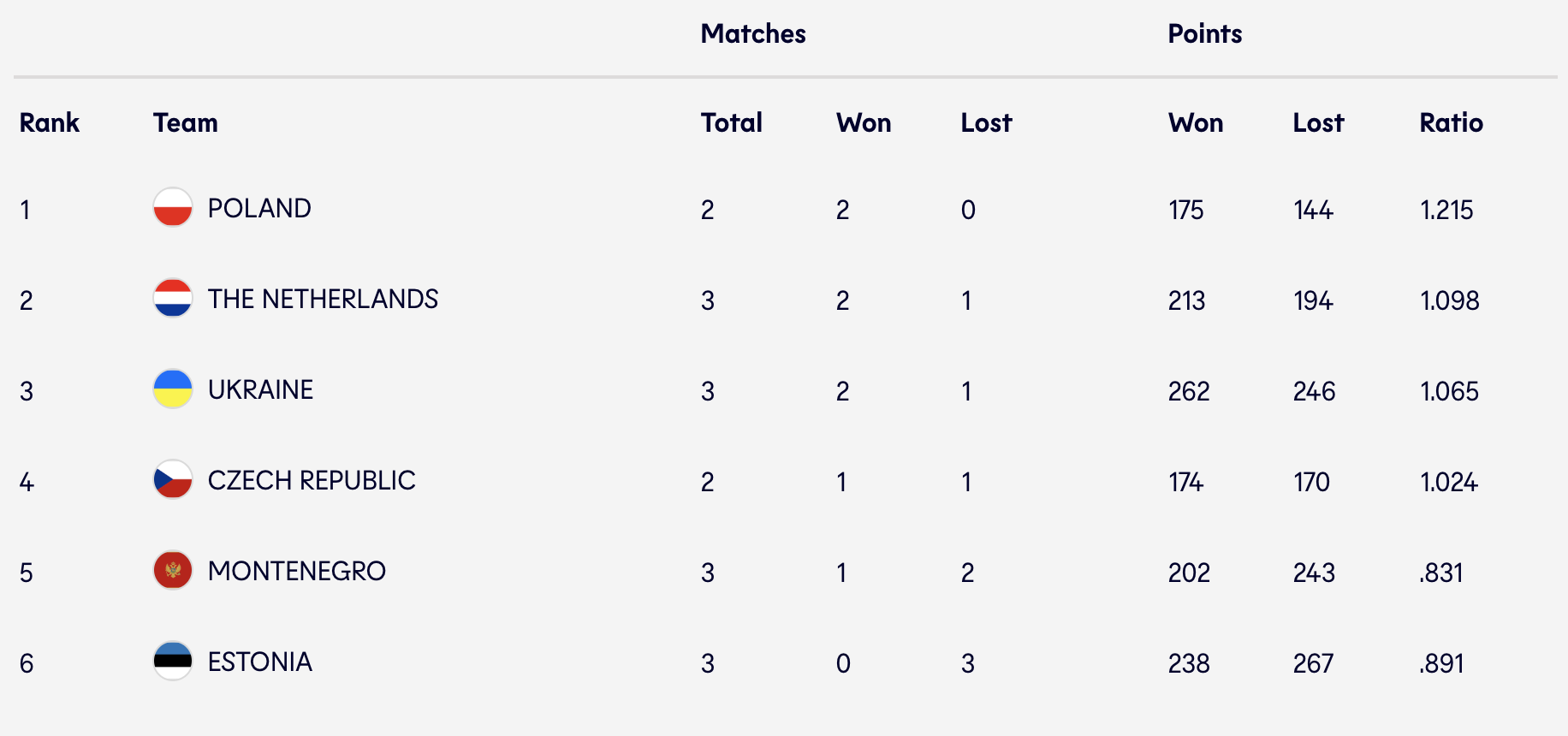
Task: Click the Rank column header
Action: pyautogui.click(x=50, y=123)
